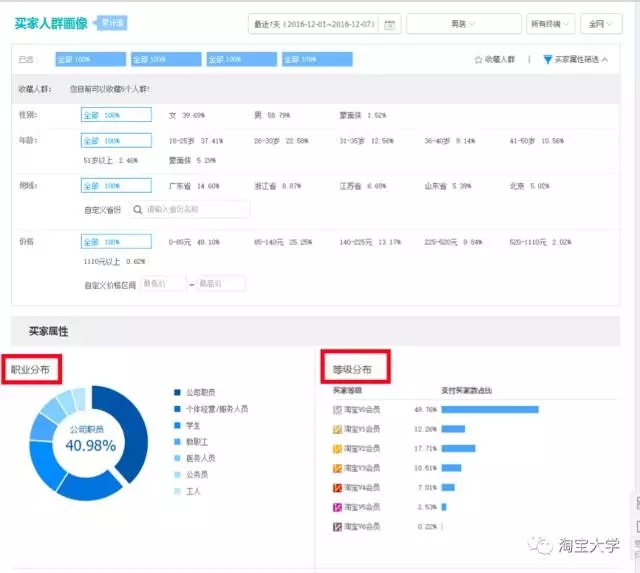Select the 65-140元 price option
This screenshot has width=640, height=573.
(x=283, y=242)
